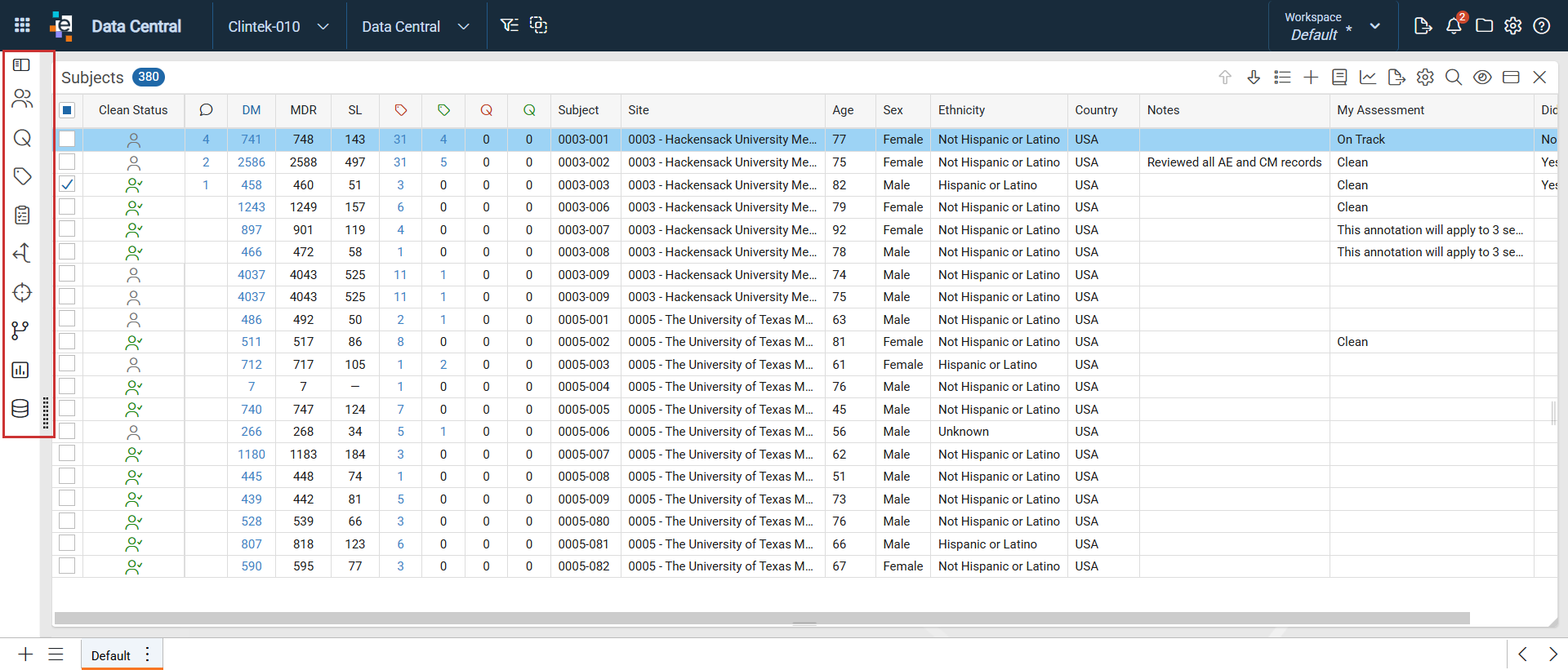Sort by comments bubble column header
Viewport: 1568px width, 670px height.
[206, 110]
